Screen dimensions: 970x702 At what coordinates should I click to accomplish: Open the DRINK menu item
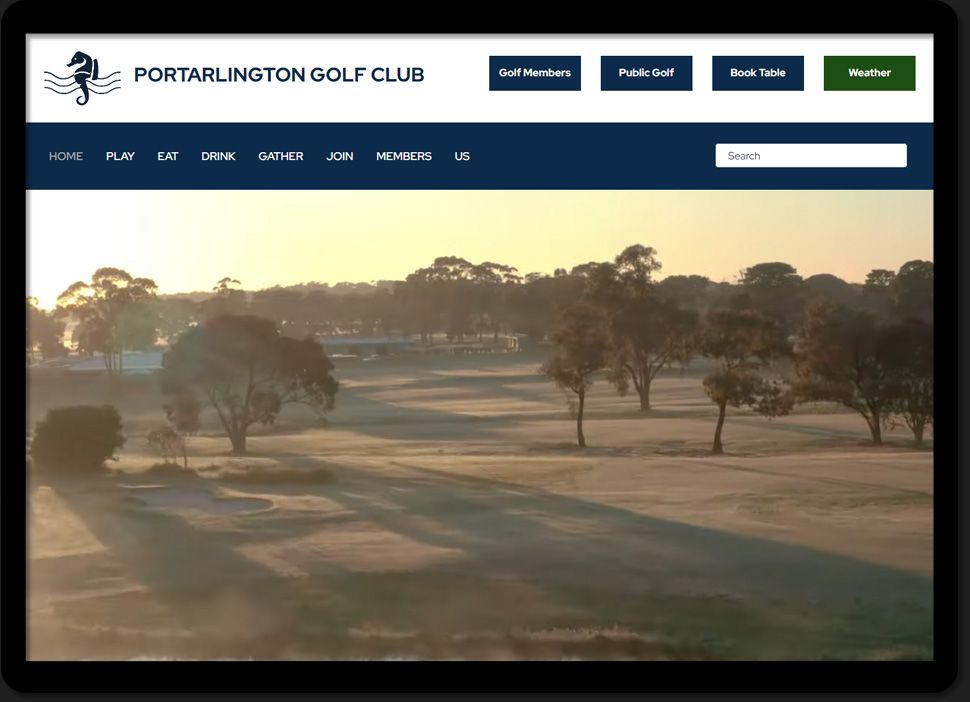[x=218, y=156]
